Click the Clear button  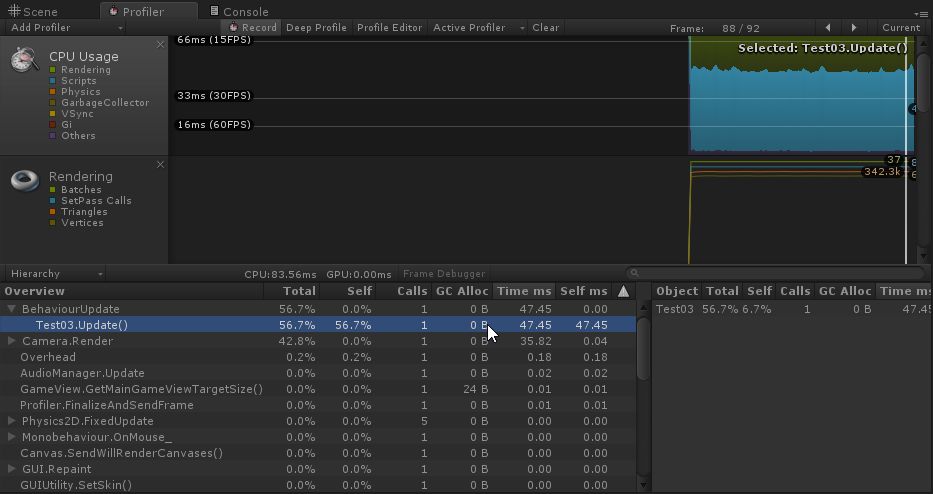point(545,27)
